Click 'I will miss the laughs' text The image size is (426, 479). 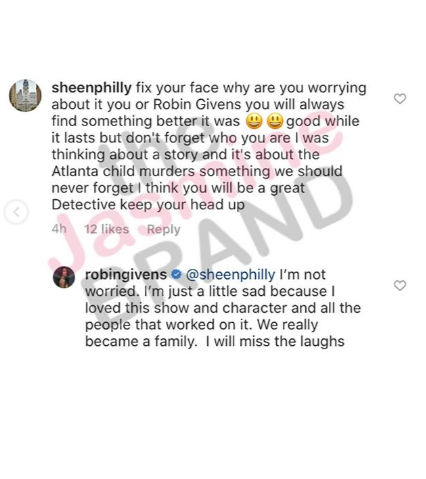pyautogui.click(x=275, y=342)
